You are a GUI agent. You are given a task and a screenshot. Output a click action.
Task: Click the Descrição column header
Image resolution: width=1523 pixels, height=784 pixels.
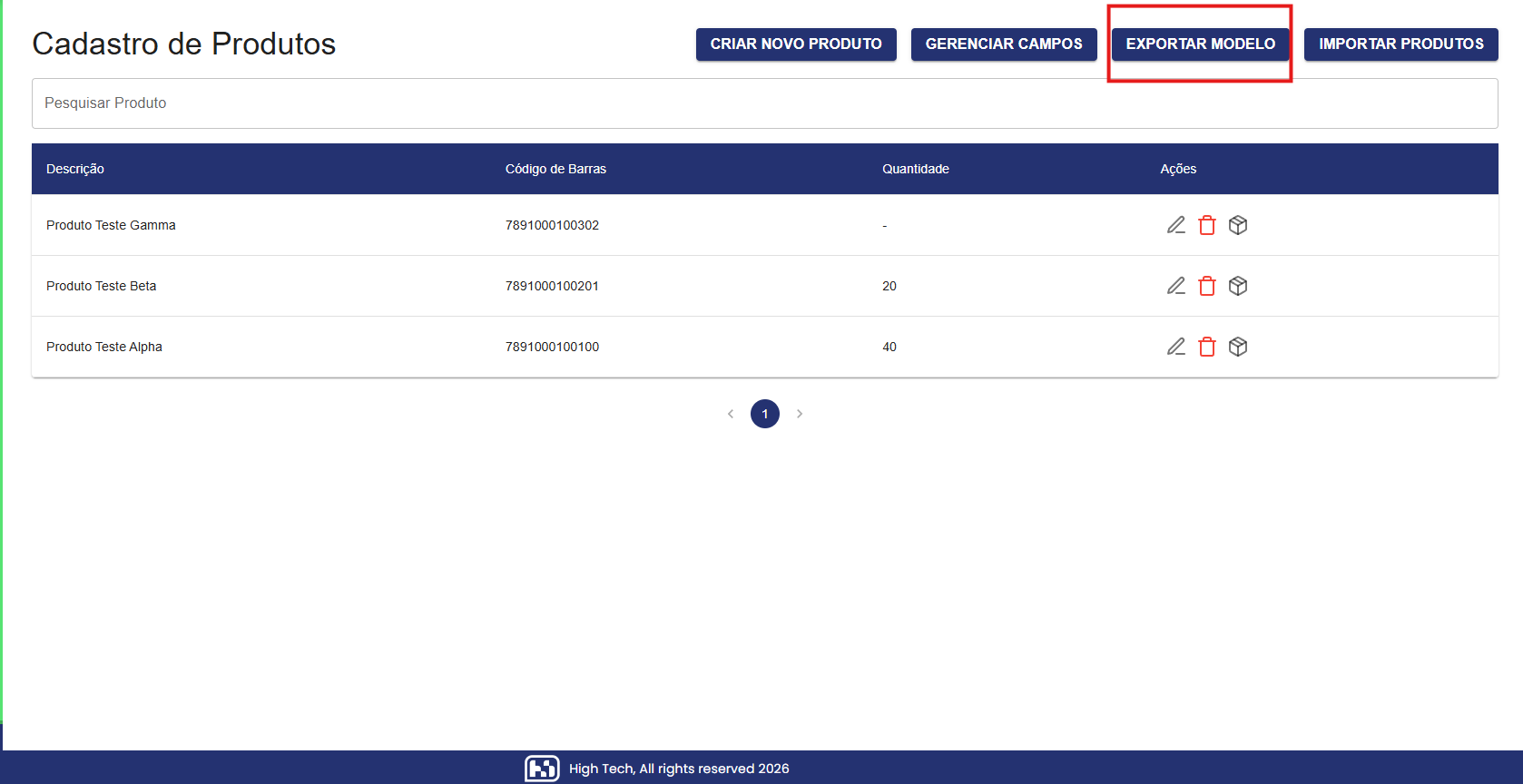pyautogui.click(x=75, y=169)
